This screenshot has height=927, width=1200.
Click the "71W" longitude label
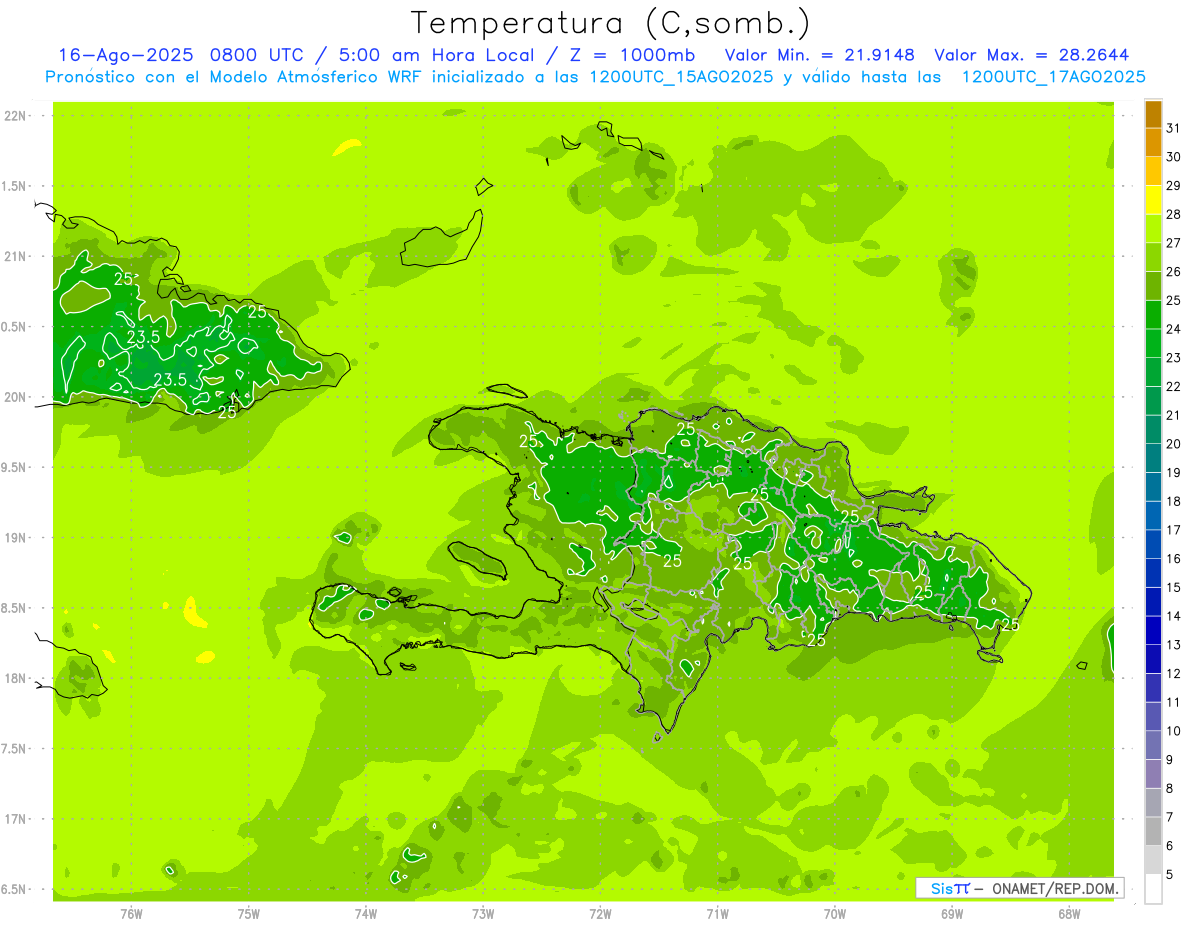point(717,914)
